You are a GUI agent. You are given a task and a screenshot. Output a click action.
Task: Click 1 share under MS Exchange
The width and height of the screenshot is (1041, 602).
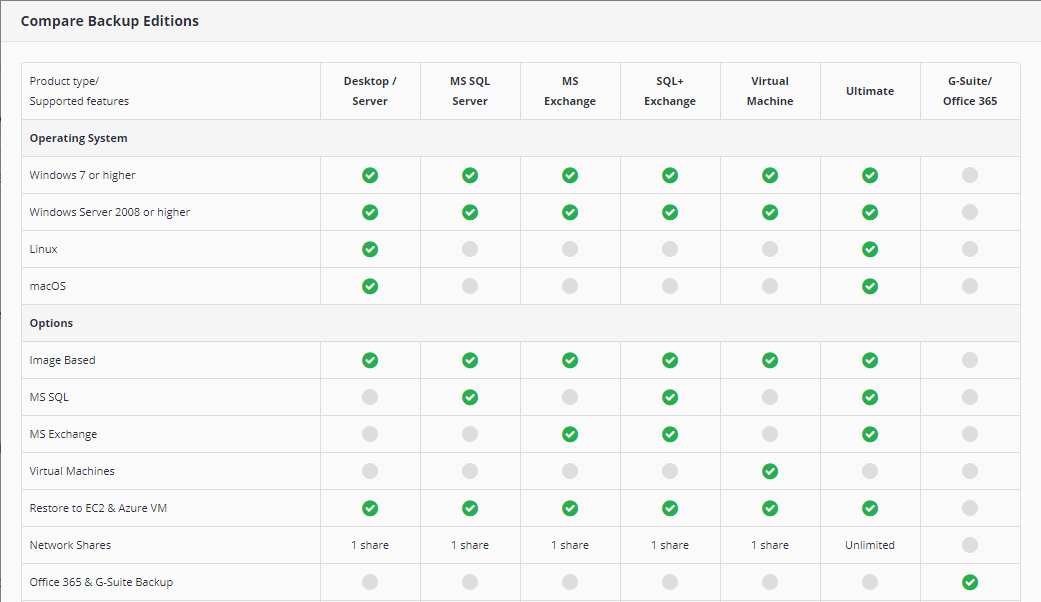[x=570, y=545]
